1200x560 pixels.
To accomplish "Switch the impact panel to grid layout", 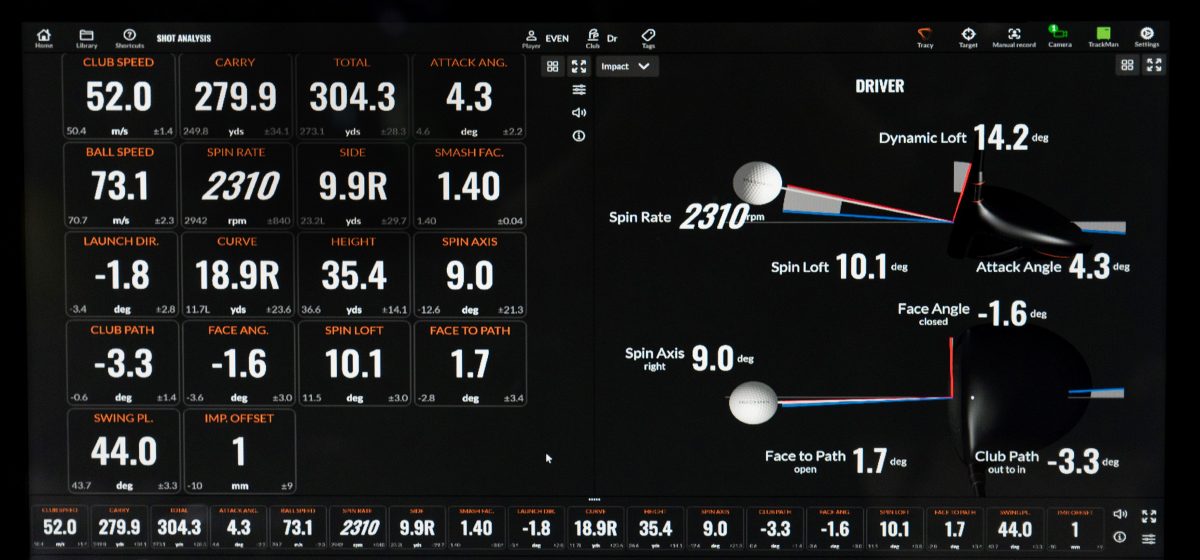I will [x=1127, y=65].
